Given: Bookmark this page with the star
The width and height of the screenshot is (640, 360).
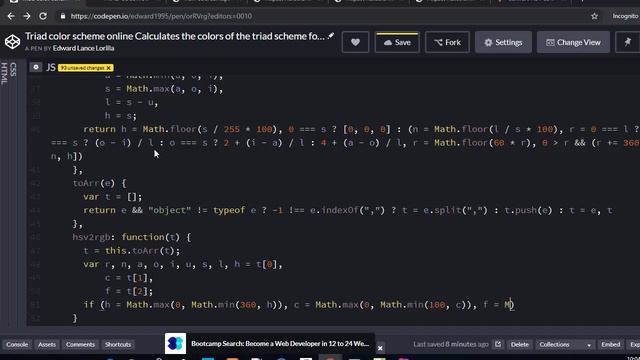Looking at the screenshot, I should [x=594, y=16].
